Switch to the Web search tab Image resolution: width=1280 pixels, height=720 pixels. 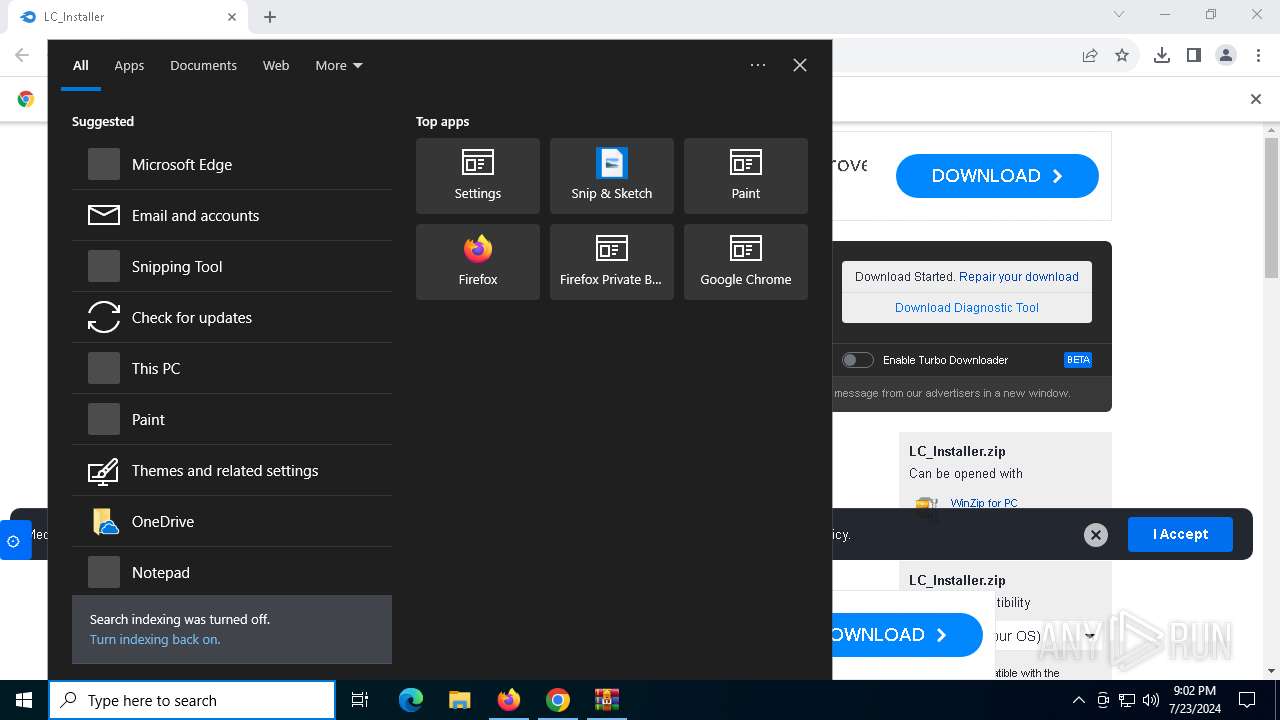pos(276,65)
